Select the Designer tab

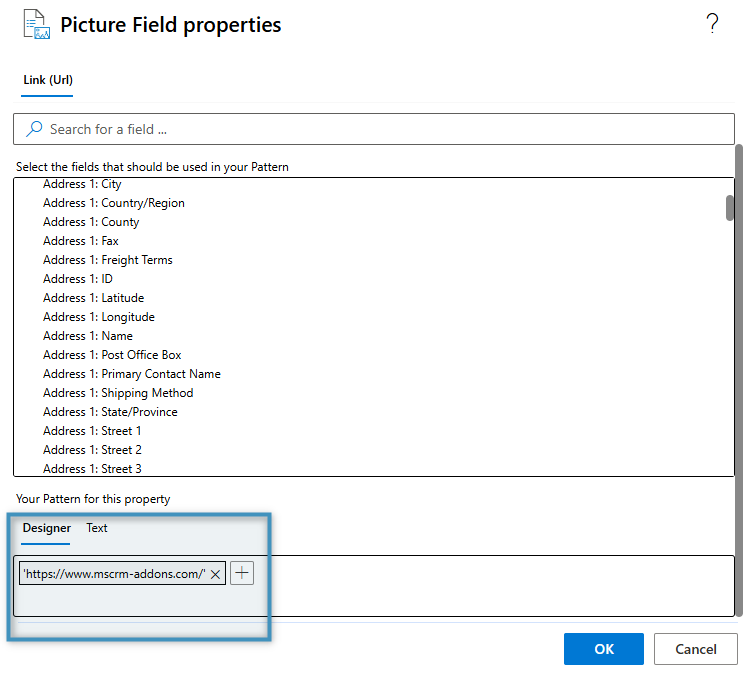tap(47, 528)
